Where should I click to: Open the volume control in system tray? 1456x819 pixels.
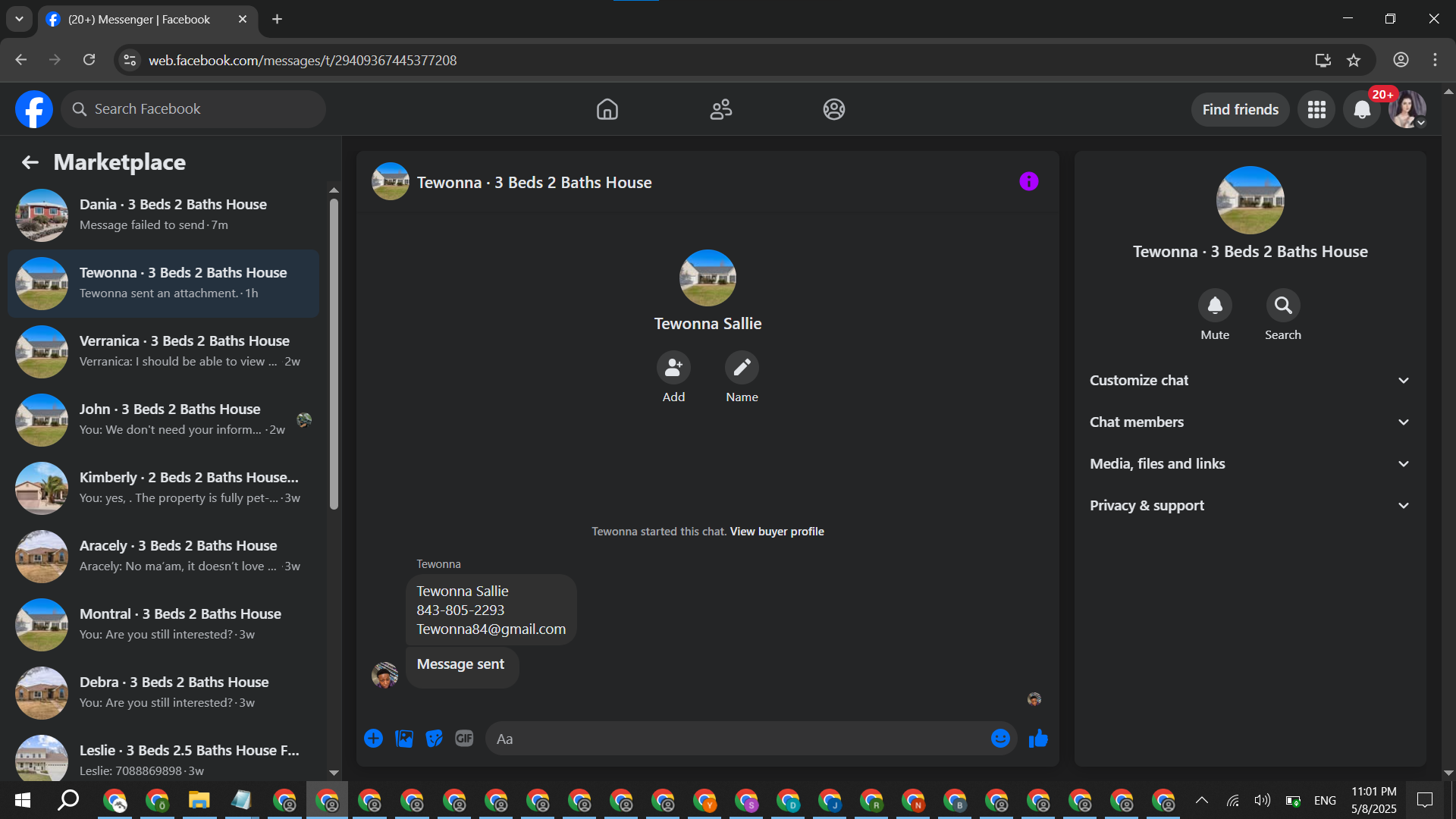coord(1262,800)
